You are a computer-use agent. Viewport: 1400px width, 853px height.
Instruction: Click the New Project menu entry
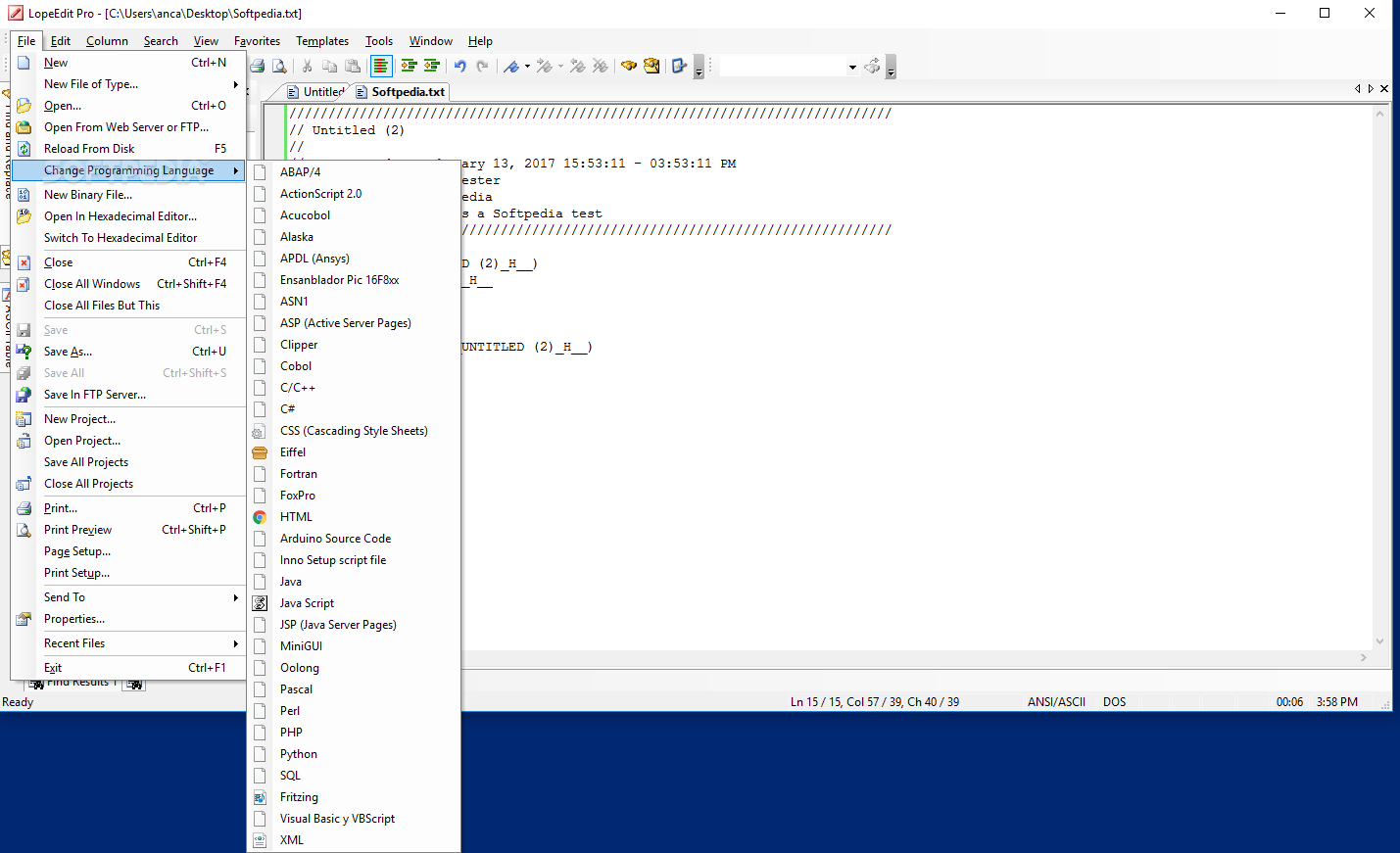(x=128, y=419)
